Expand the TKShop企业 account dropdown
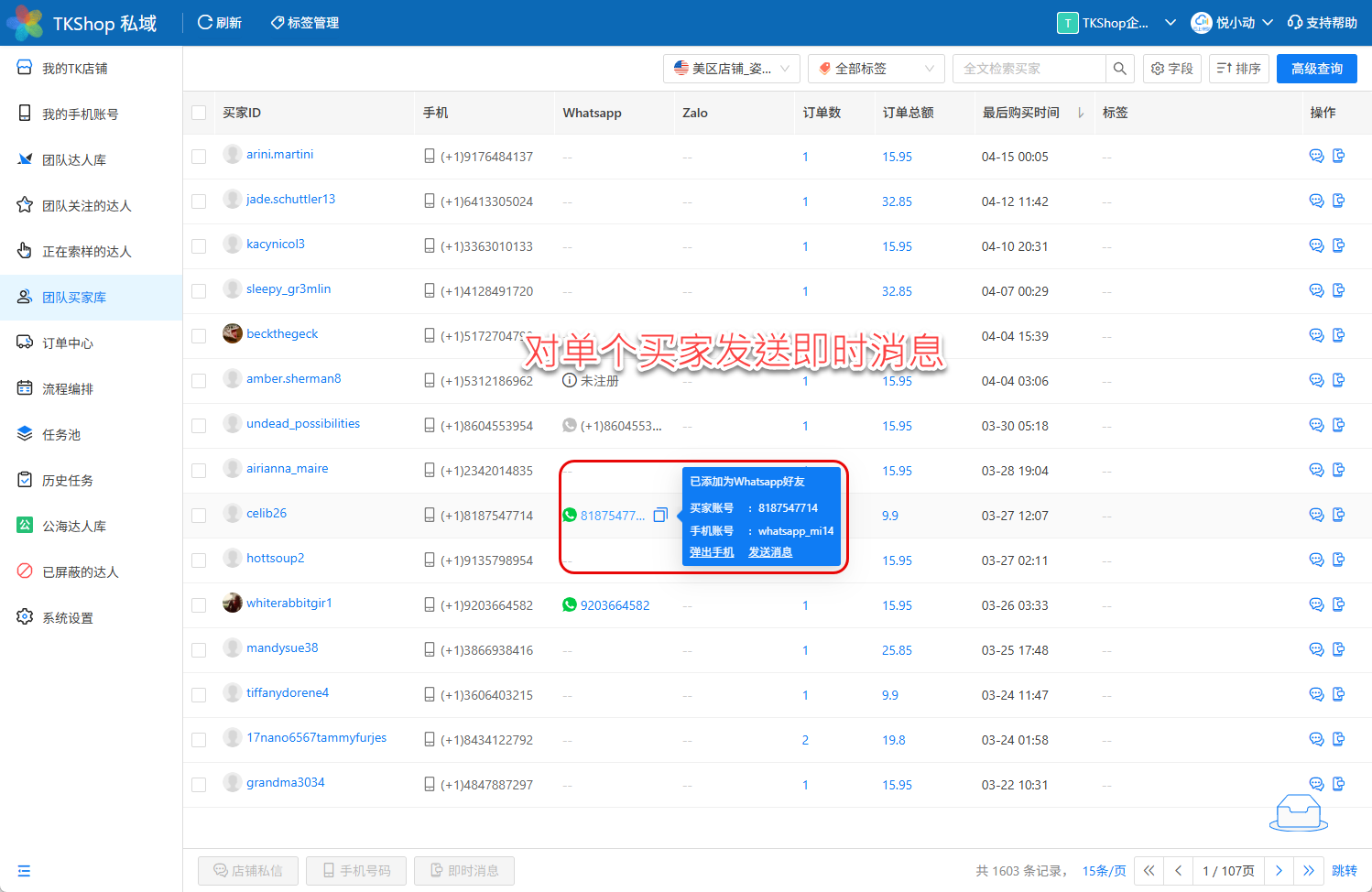1372x892 pixels. click(1116, 23)
